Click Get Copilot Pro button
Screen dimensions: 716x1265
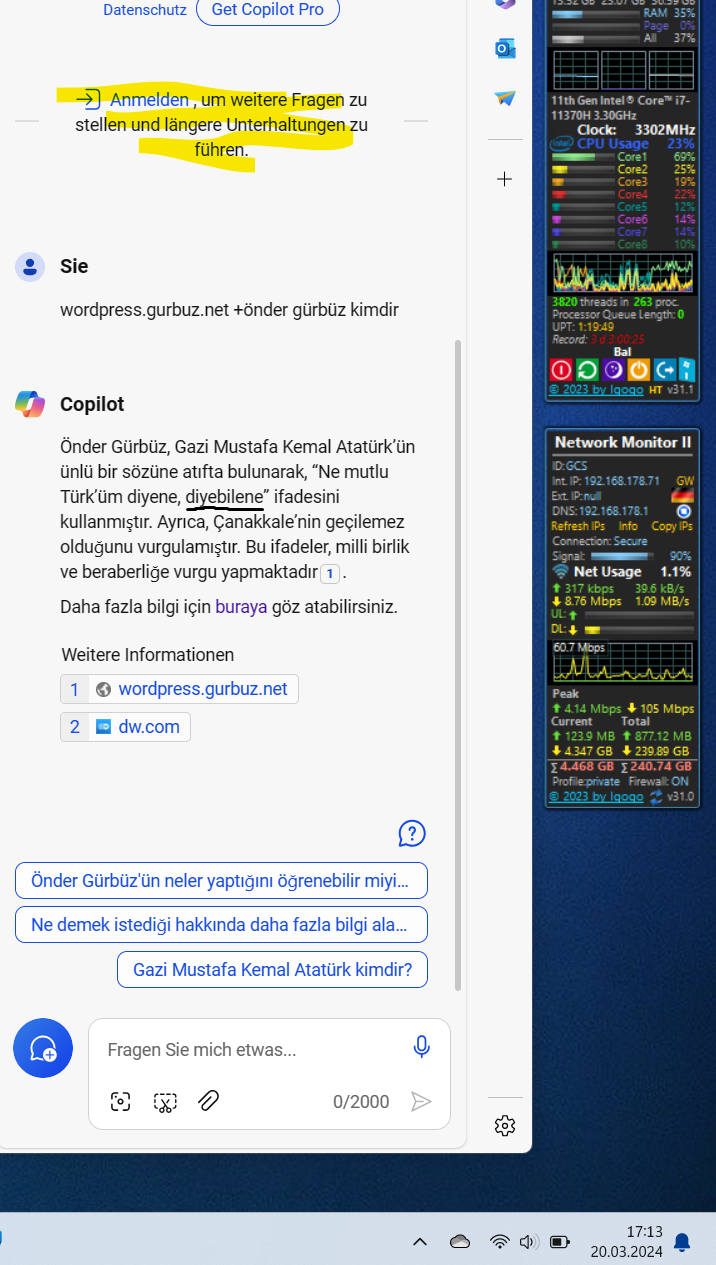268,9
